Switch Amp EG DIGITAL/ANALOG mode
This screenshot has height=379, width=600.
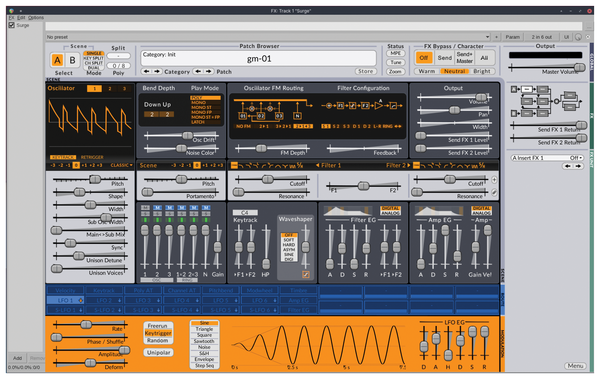tap(482, 211)
